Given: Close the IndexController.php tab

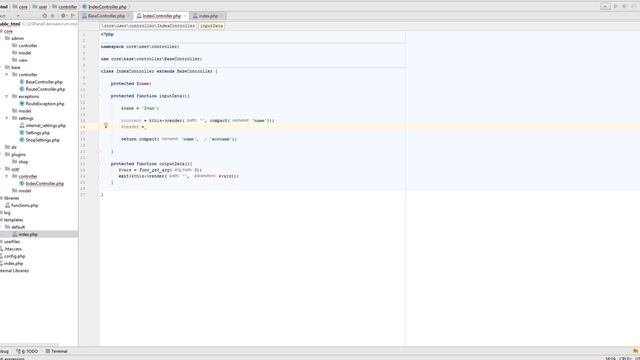Looking at the screenshot, I should [184, 16].
